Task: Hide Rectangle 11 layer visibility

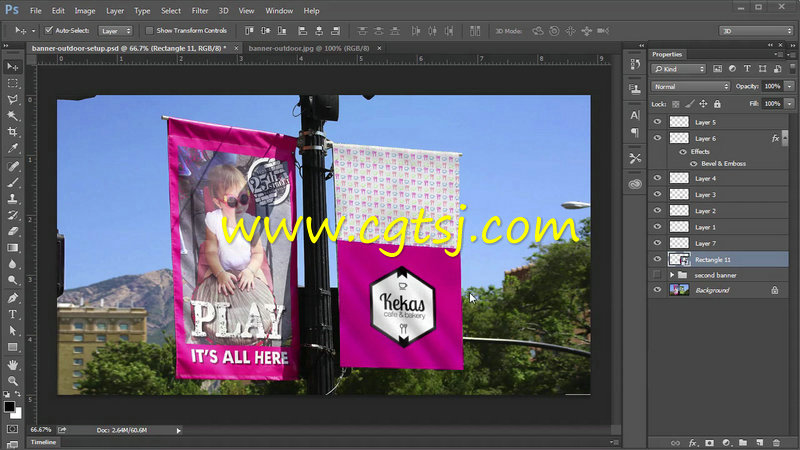Action: click(657, 259)
